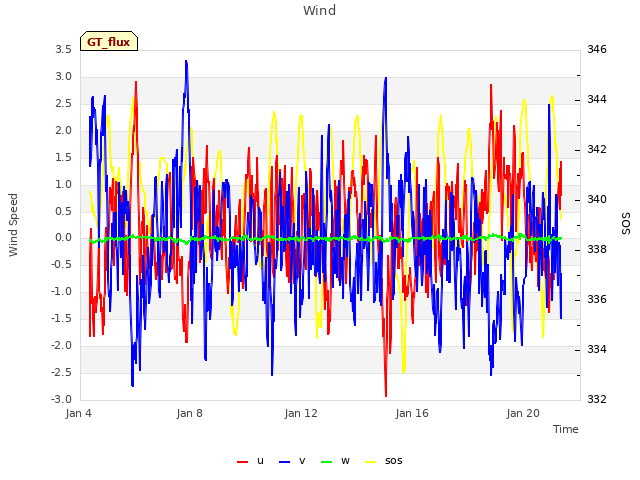Click the GT_flux label tag
This screenshot has height=480, width=640.
point(109,41)
